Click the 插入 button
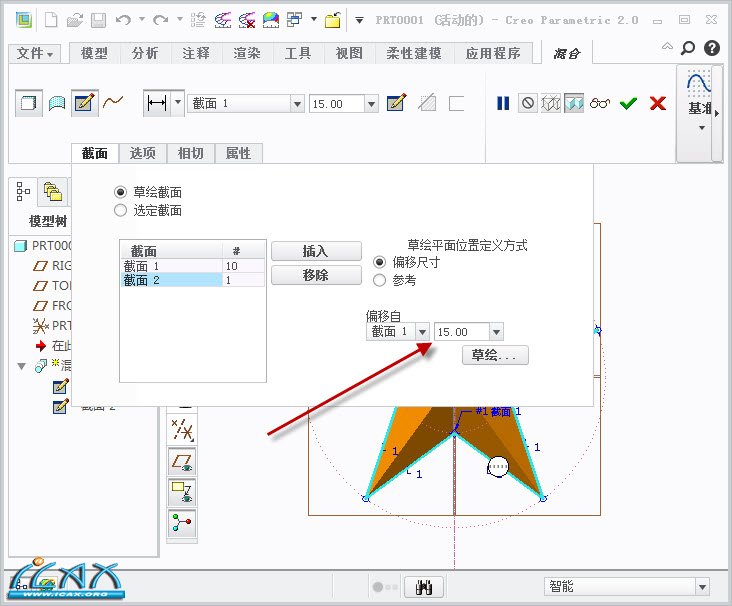Image resolution: width=732 pixels, height=606 pixels. point(316,251)
